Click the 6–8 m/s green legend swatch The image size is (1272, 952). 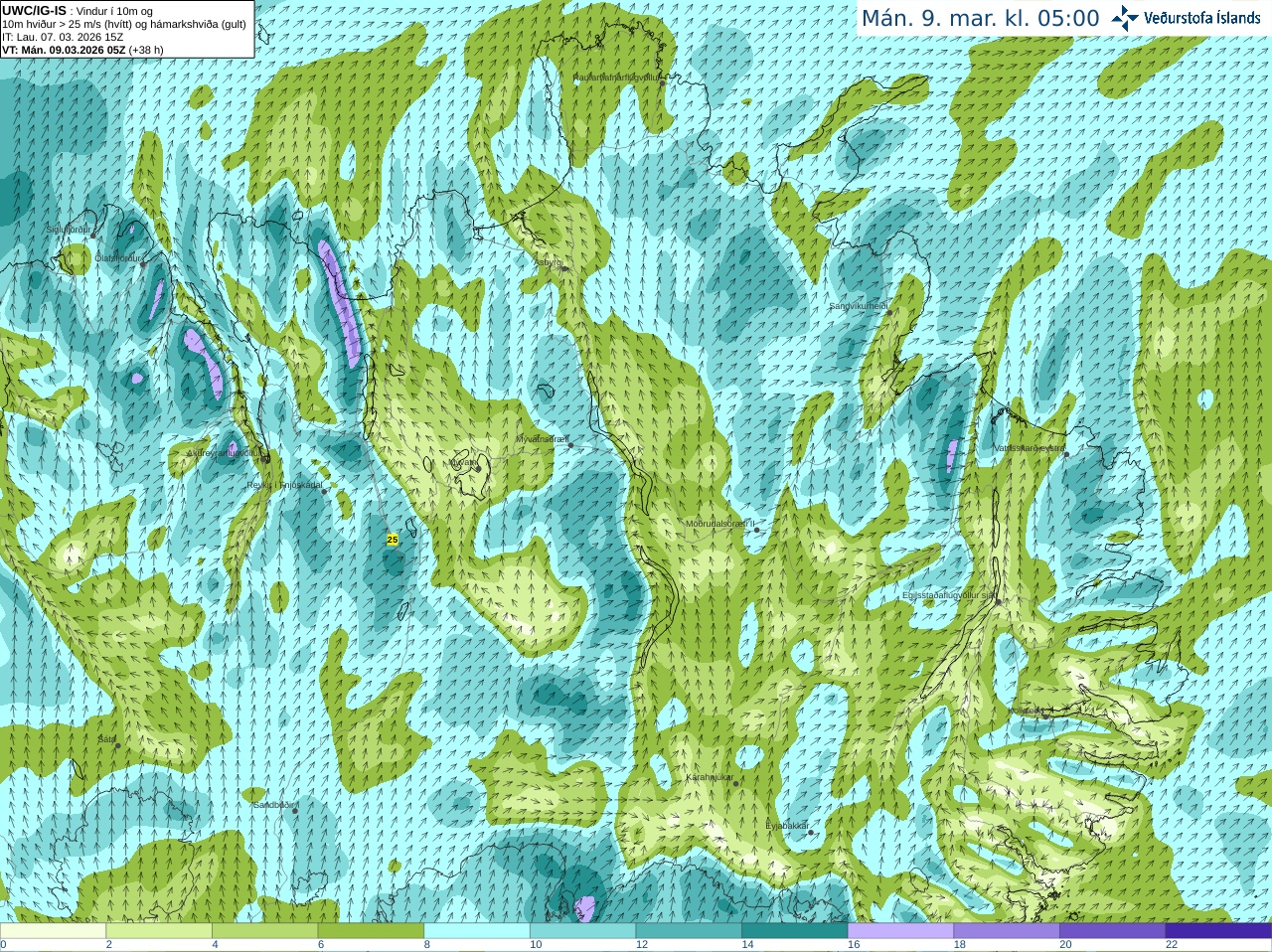[371, 931]
